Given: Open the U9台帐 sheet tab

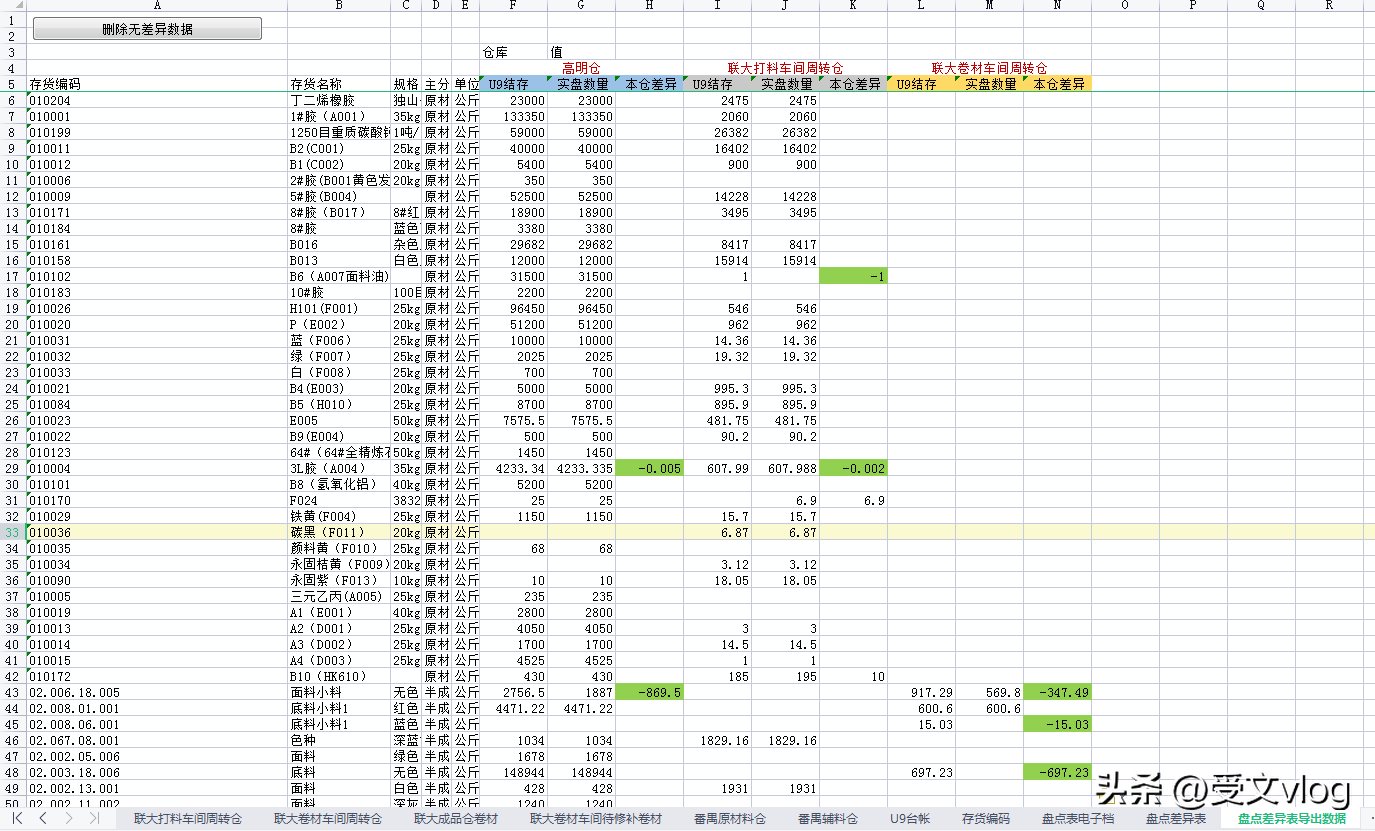Looking at the screenshot, I should coord(910,818).
